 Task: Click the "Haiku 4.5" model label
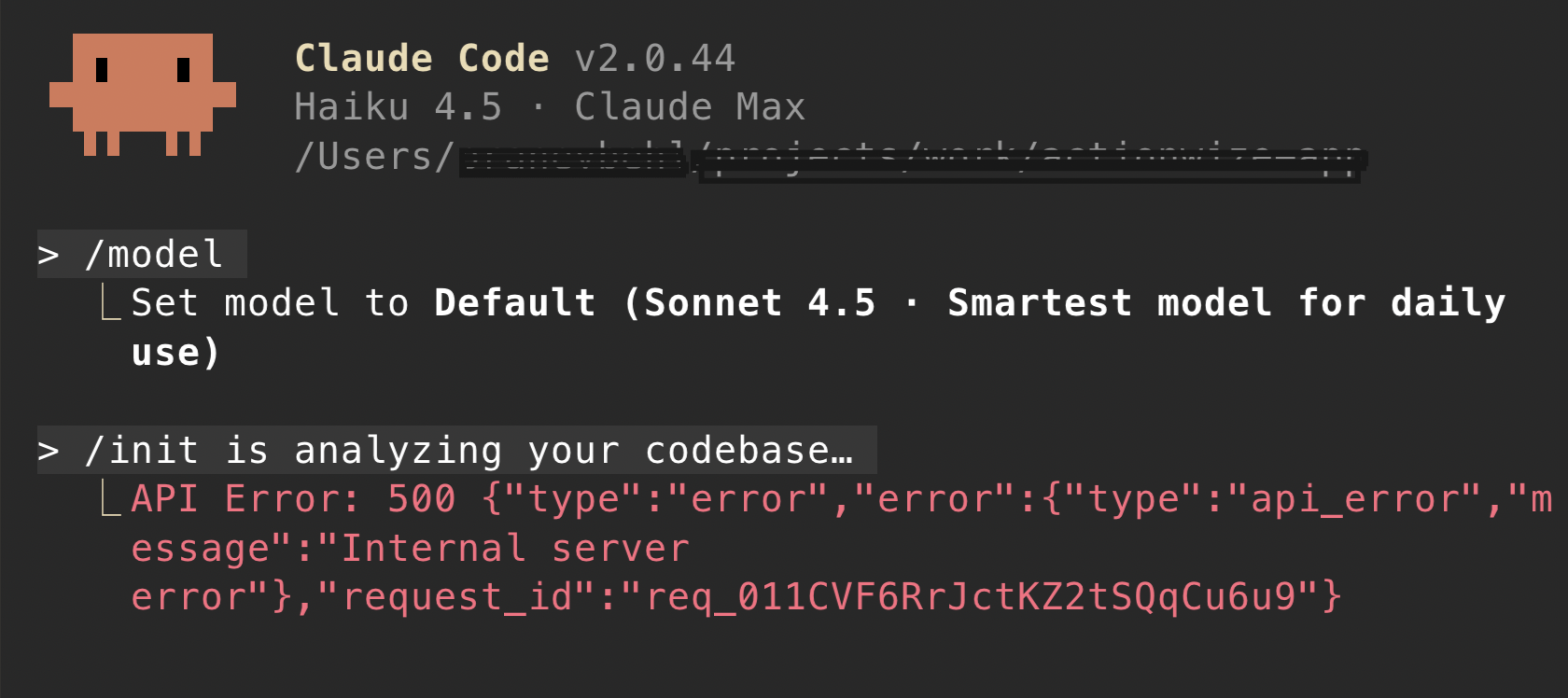point(399,107)
